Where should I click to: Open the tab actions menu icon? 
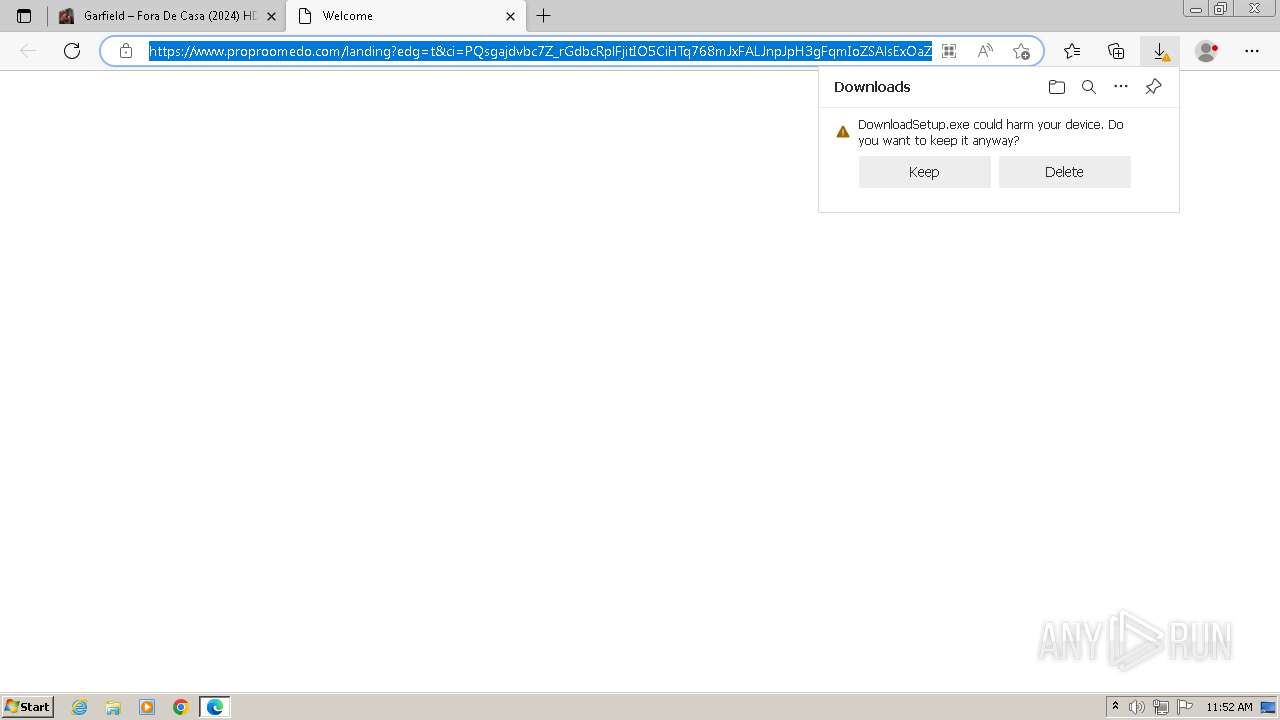[x=24, y=16]
